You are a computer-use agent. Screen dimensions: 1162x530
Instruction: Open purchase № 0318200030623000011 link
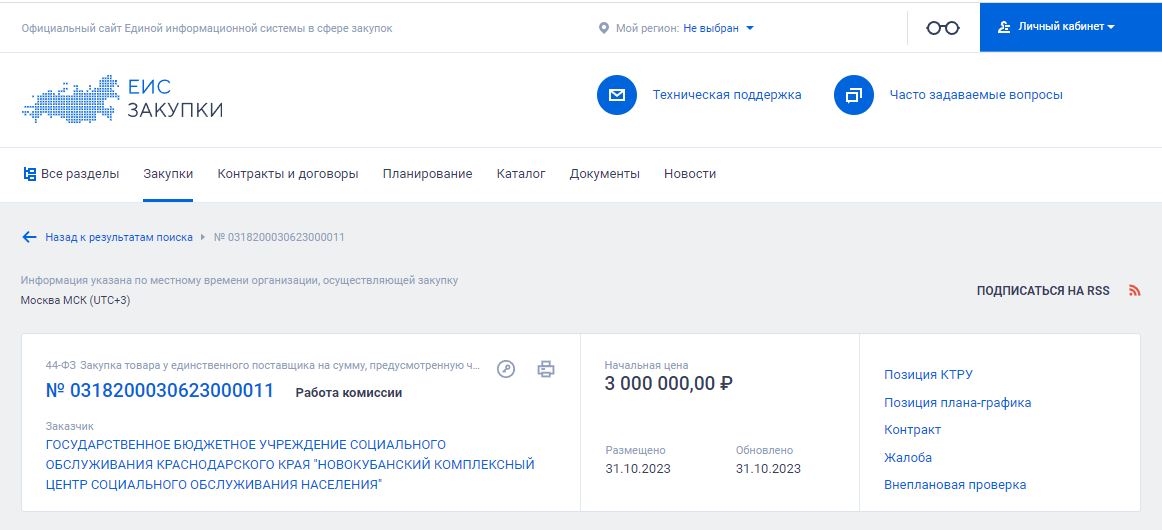click(x=160, y=391)
